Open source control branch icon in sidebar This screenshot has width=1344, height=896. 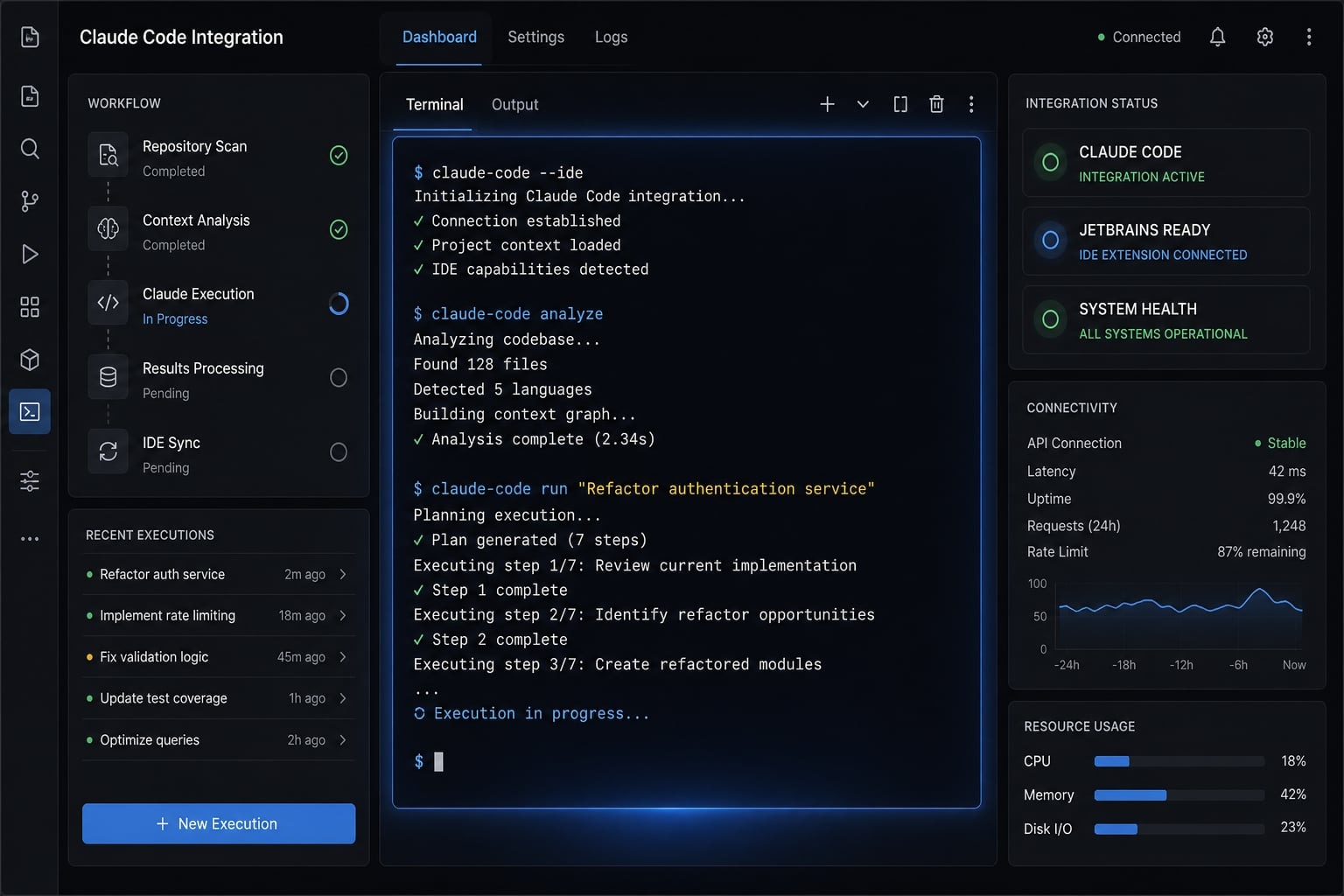(x=30, y=201)
